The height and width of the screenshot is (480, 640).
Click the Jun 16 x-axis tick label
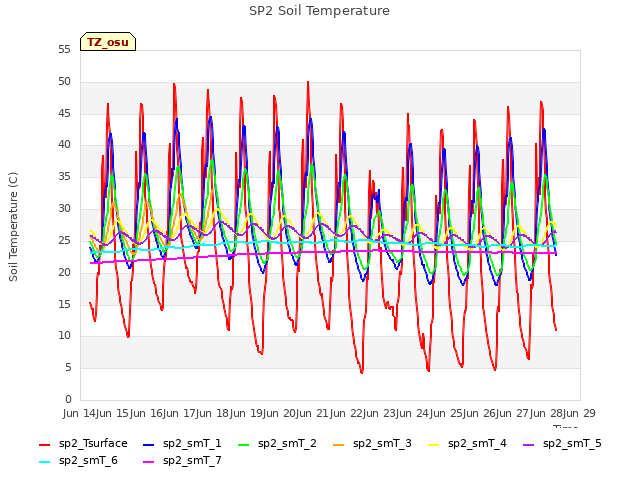click(148, 413)
